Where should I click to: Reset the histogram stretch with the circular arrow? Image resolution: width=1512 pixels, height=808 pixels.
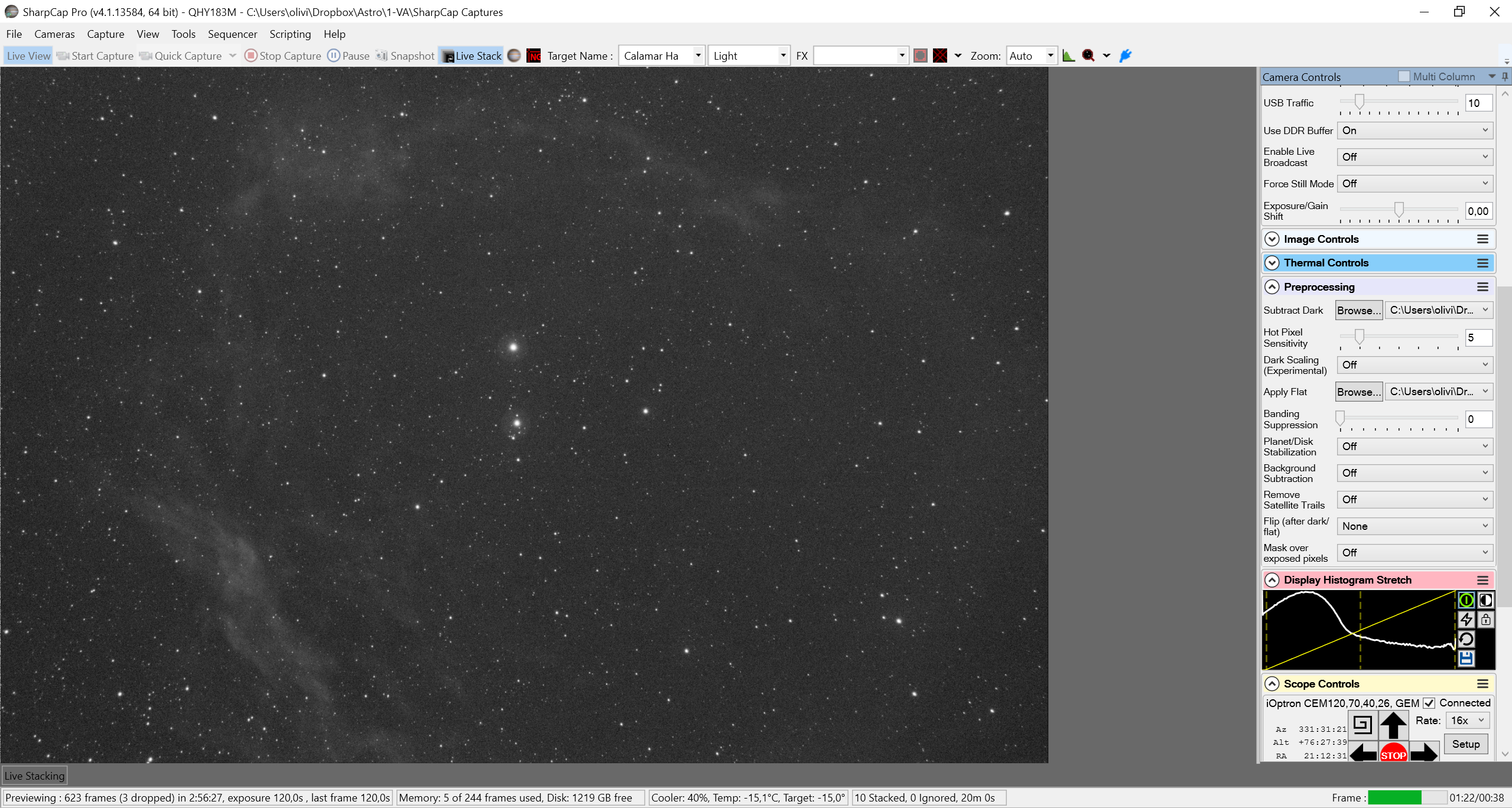click(x=1466, y=639)
